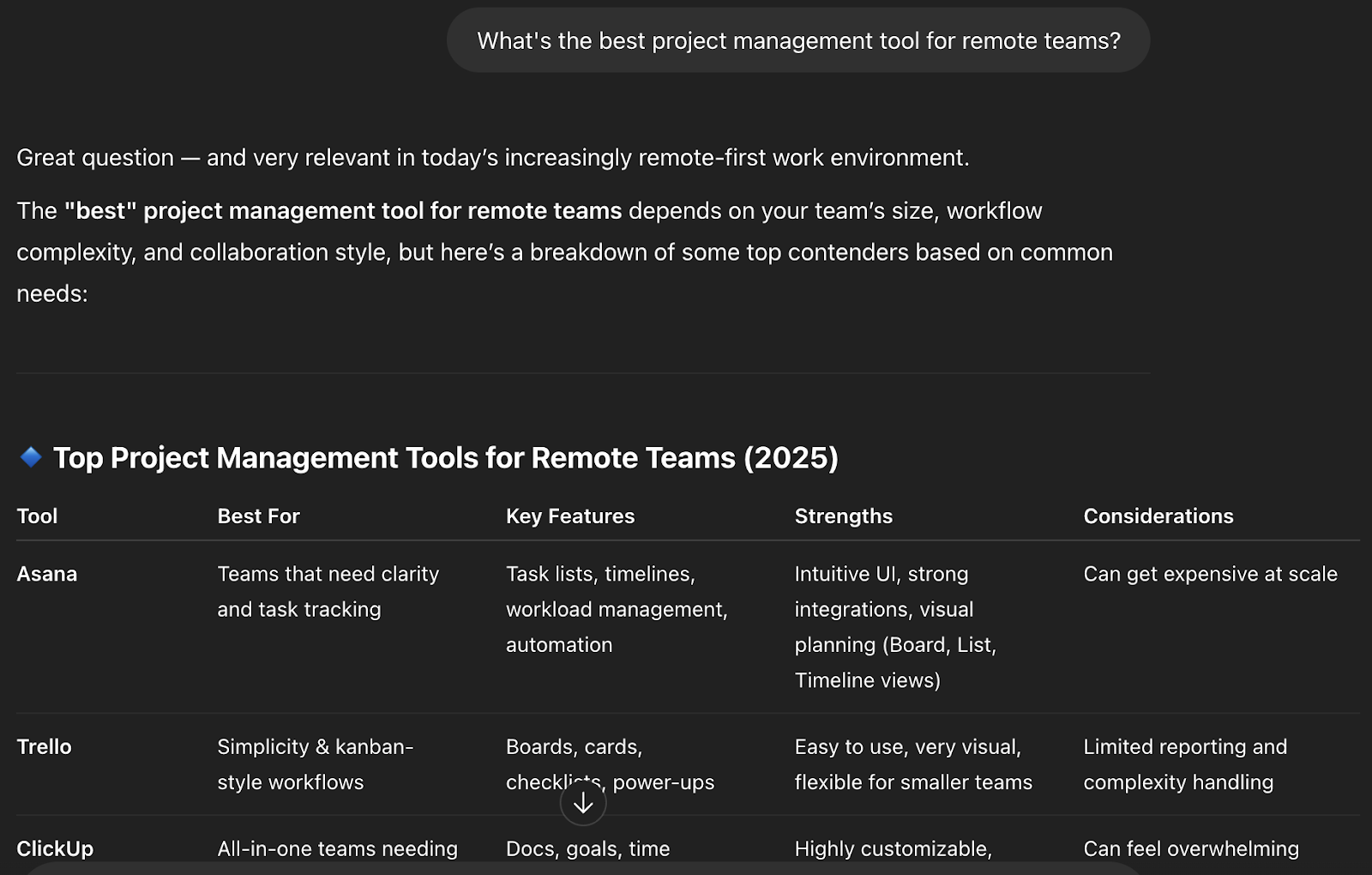Click the 'Key Features' column header

point(570,516)
